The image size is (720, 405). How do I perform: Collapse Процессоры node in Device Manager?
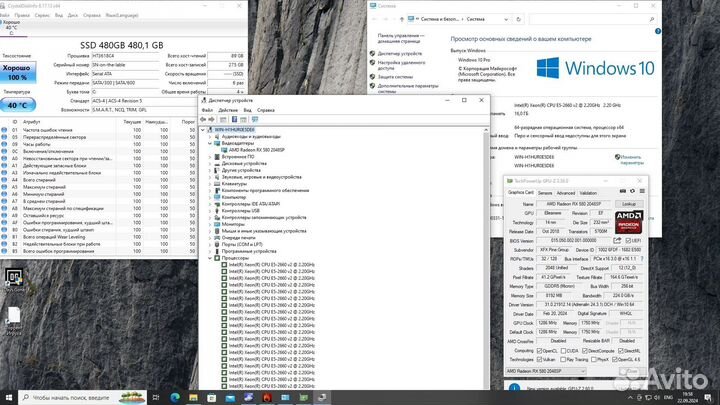(x=210, y=258)
